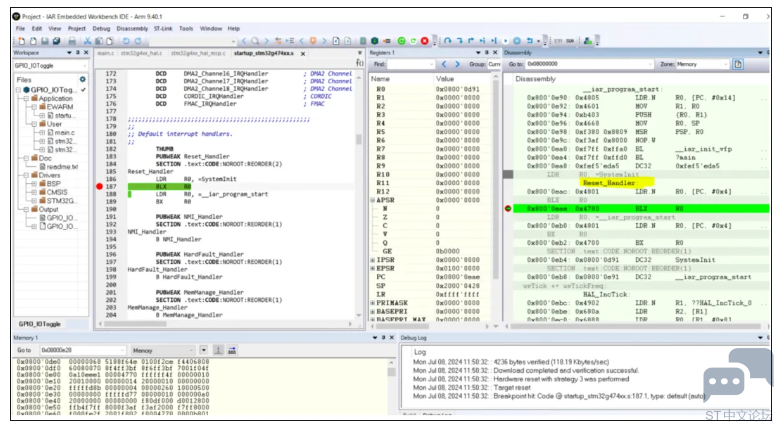The image size is (782, 431).
Task: Click the Registers previous-match left arrow
Action: coord(444,64)
